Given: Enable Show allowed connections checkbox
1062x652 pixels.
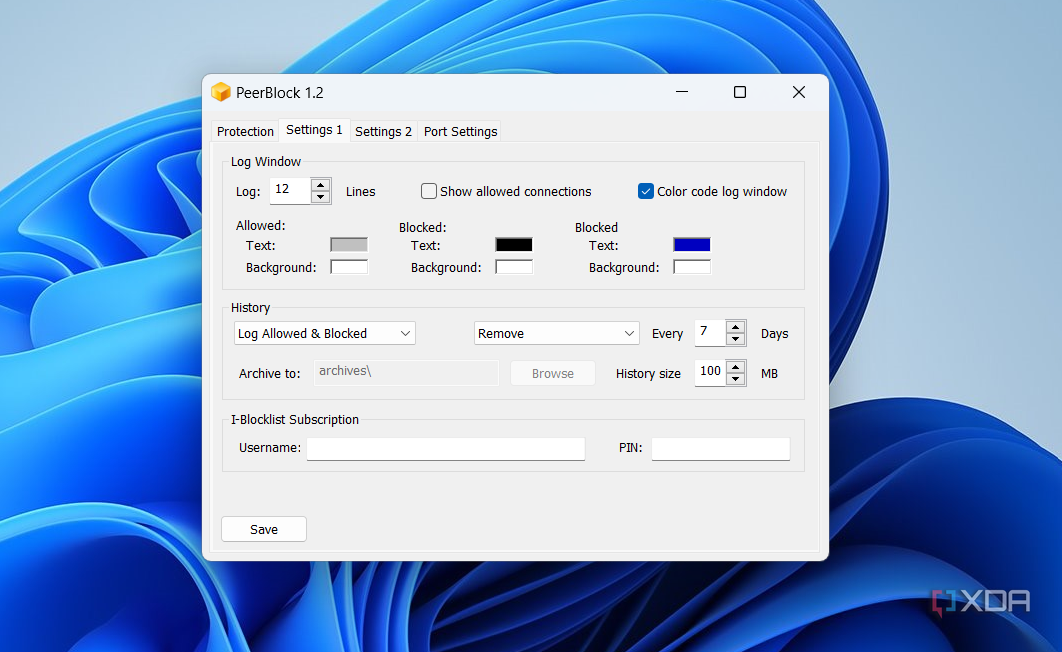Looking at the screenshot, I should (429, 191).
